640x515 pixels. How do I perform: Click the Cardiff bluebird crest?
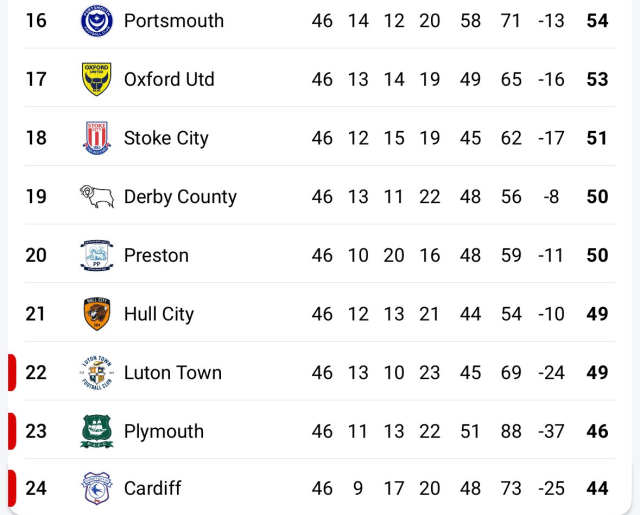click(97, 489)
